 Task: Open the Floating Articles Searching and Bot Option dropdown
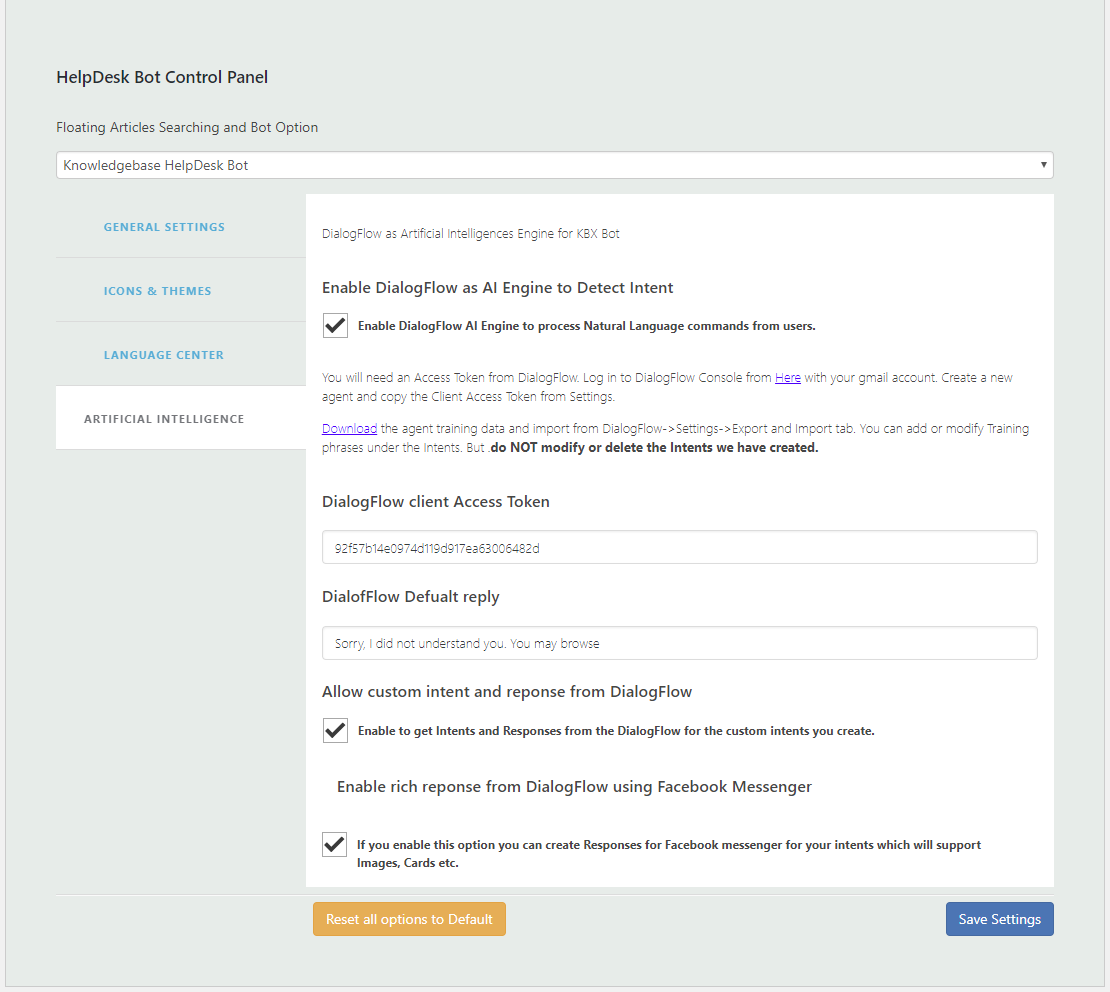click(554, 165)
